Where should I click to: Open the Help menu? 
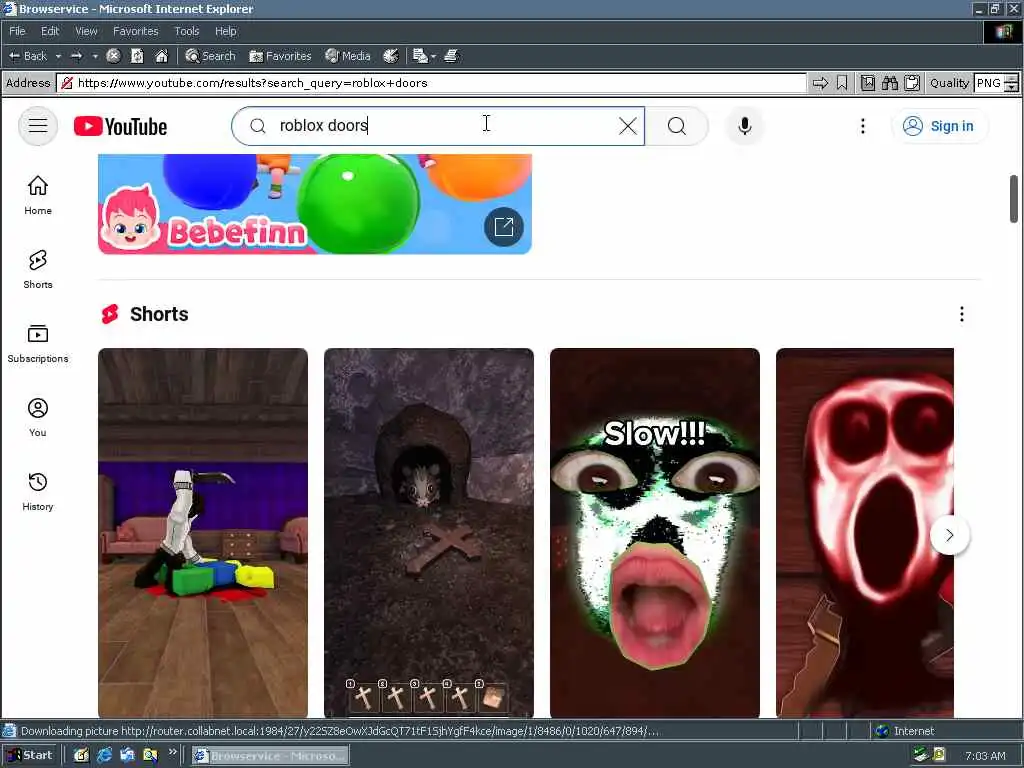click(225, 31)
